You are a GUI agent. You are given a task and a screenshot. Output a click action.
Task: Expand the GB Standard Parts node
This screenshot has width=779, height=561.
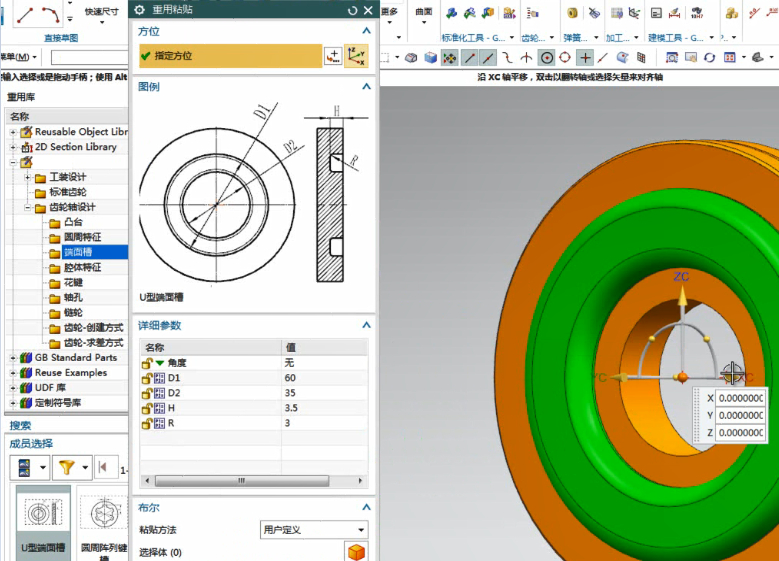[13, 358]
